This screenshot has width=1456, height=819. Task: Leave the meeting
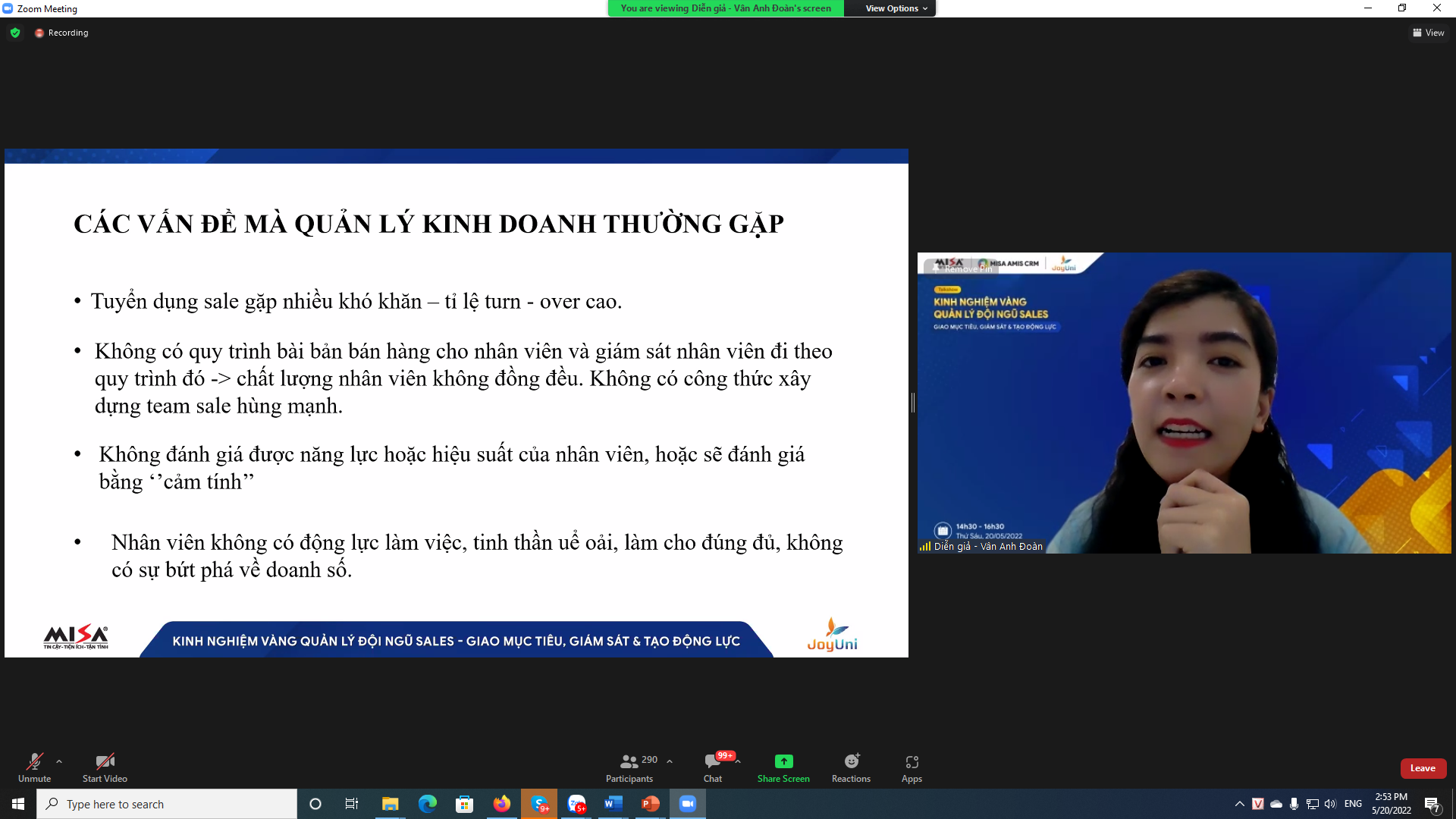[x=1422, y=768]
